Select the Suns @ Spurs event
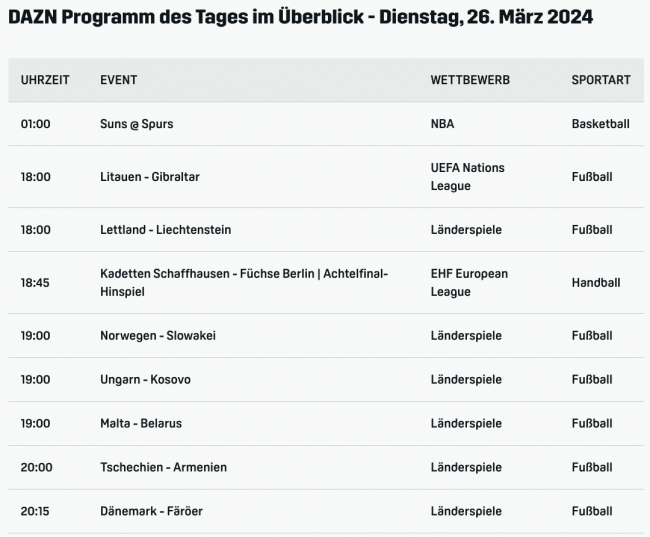This screenshot has width=650, height=537. [x=144, y=124]
